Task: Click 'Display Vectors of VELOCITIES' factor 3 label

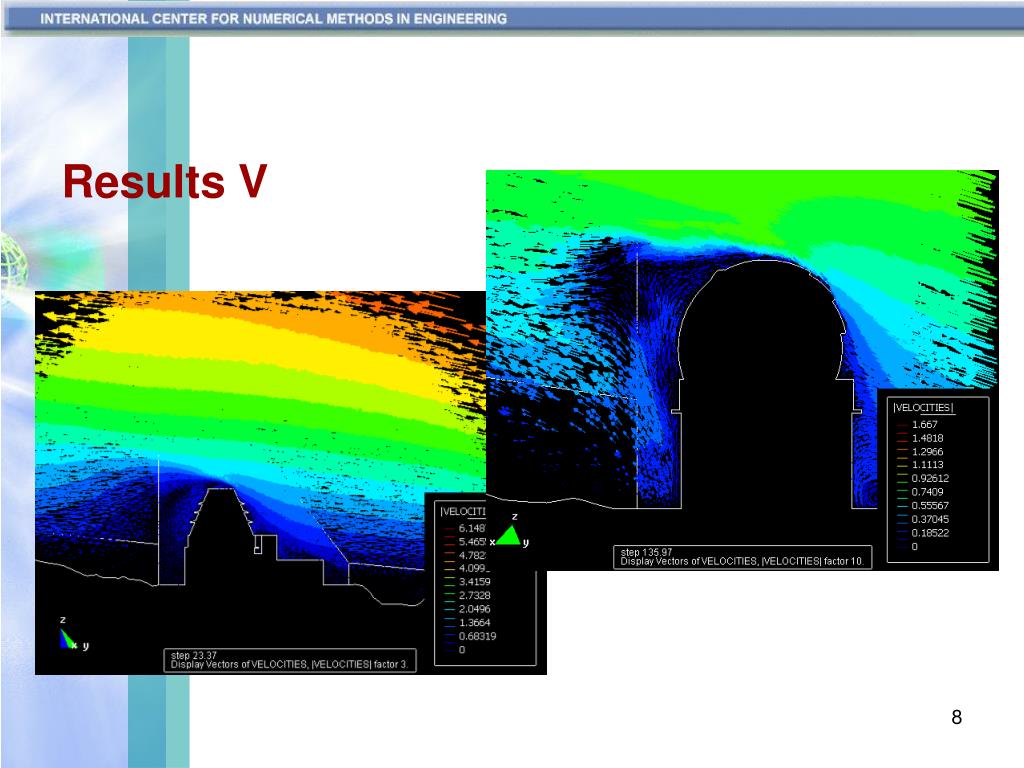Action: point(289,664)
